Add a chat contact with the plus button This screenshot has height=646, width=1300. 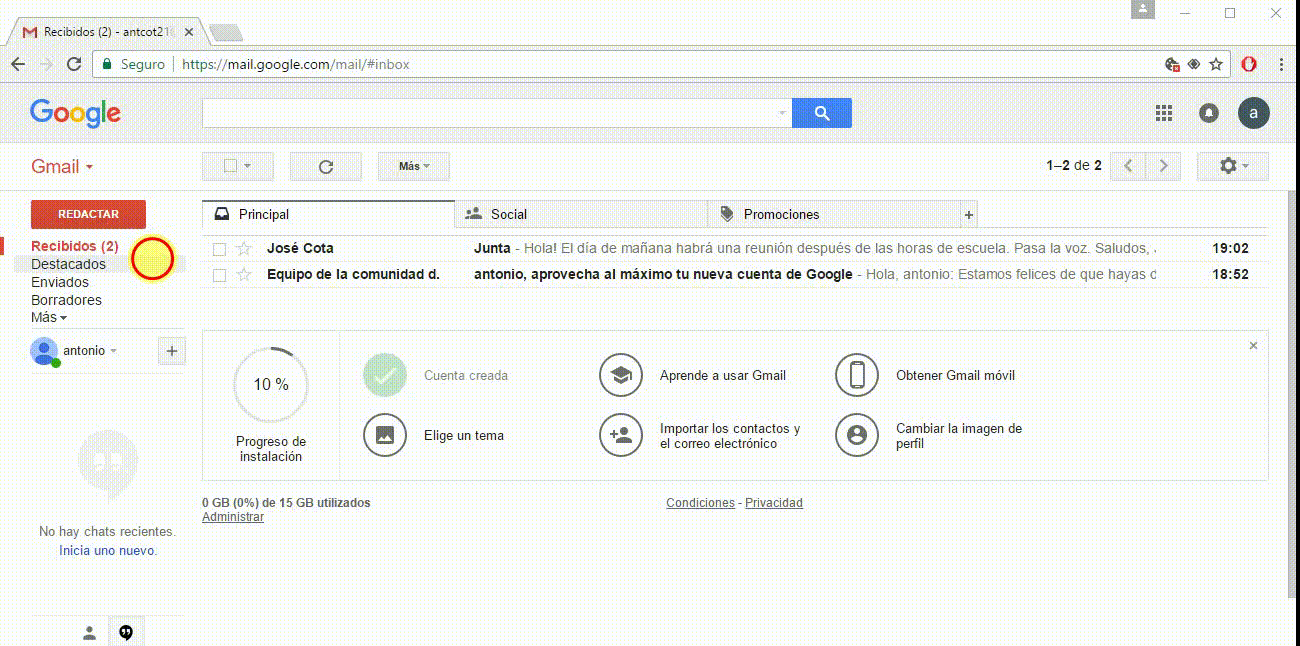[172, 351]
